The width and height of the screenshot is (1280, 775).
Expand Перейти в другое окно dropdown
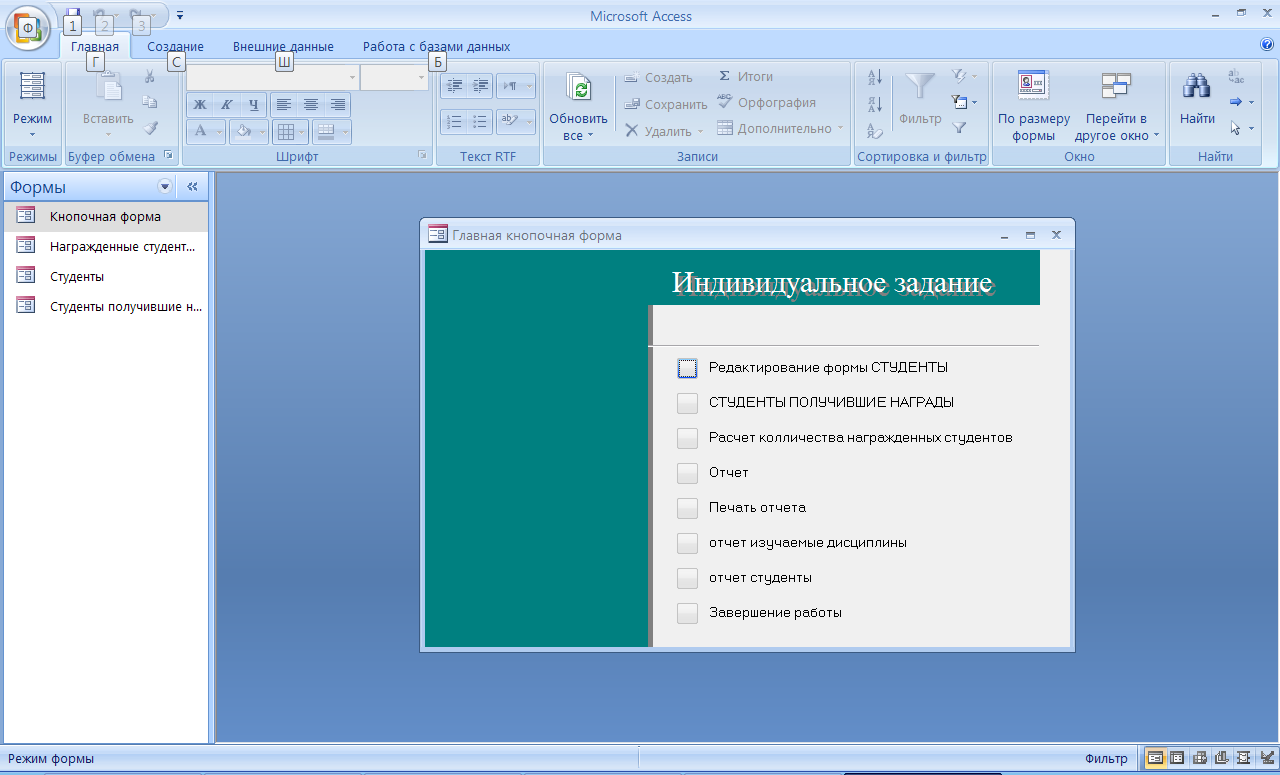pyautogui.click(x=1156, y=135)
